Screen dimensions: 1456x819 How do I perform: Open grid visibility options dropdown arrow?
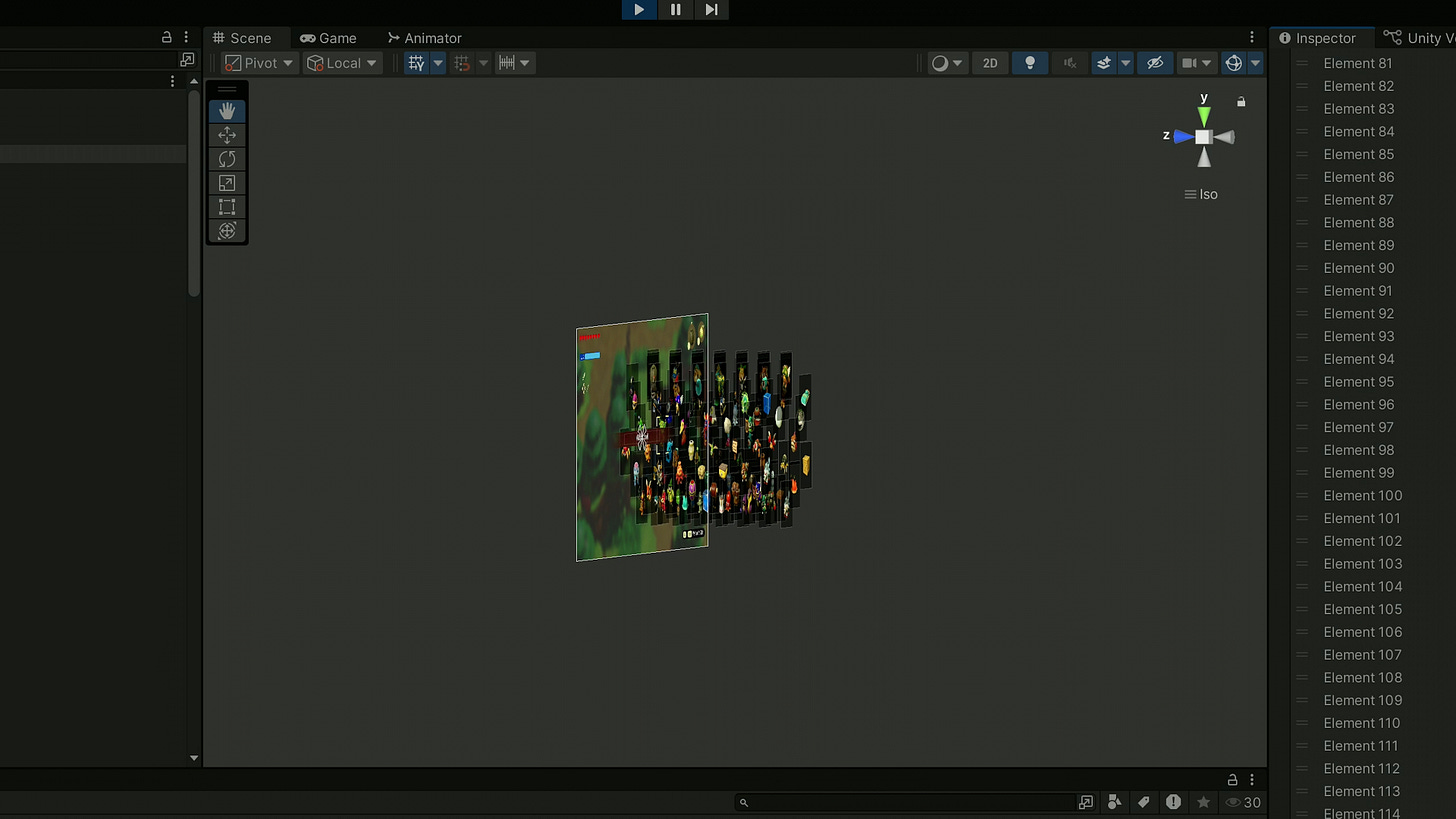tap(438, 63)
